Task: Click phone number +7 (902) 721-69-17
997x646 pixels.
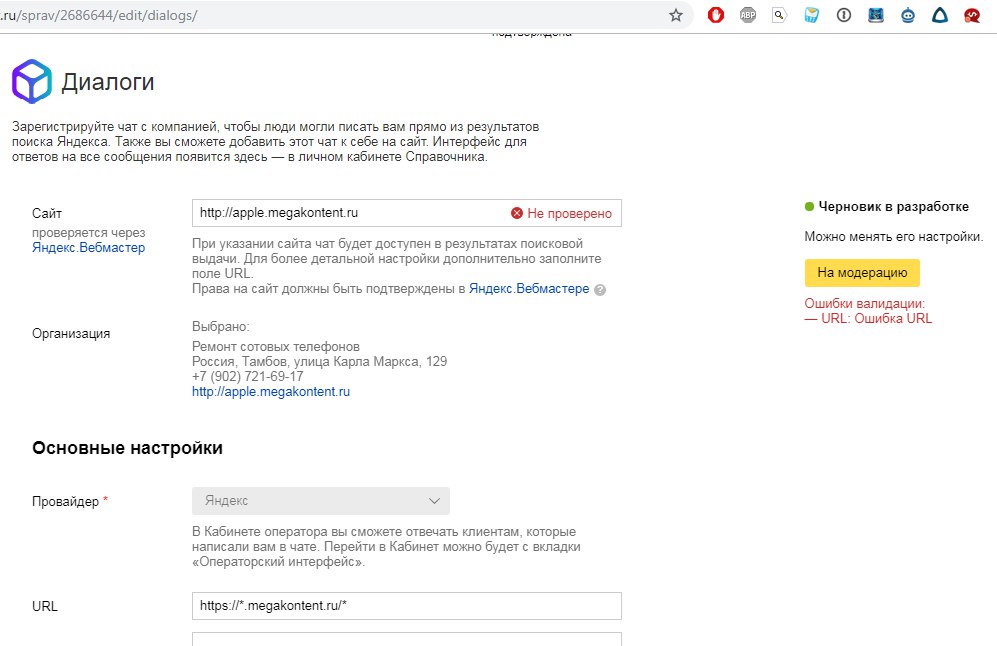Action: pos(247,376)
